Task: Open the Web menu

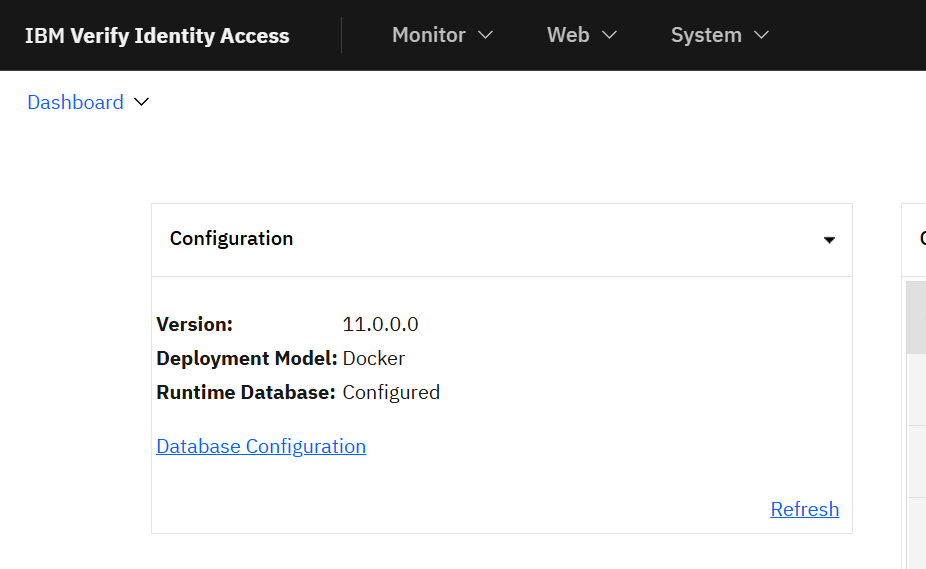Action: pyautogui.click(x=568, y=35)
